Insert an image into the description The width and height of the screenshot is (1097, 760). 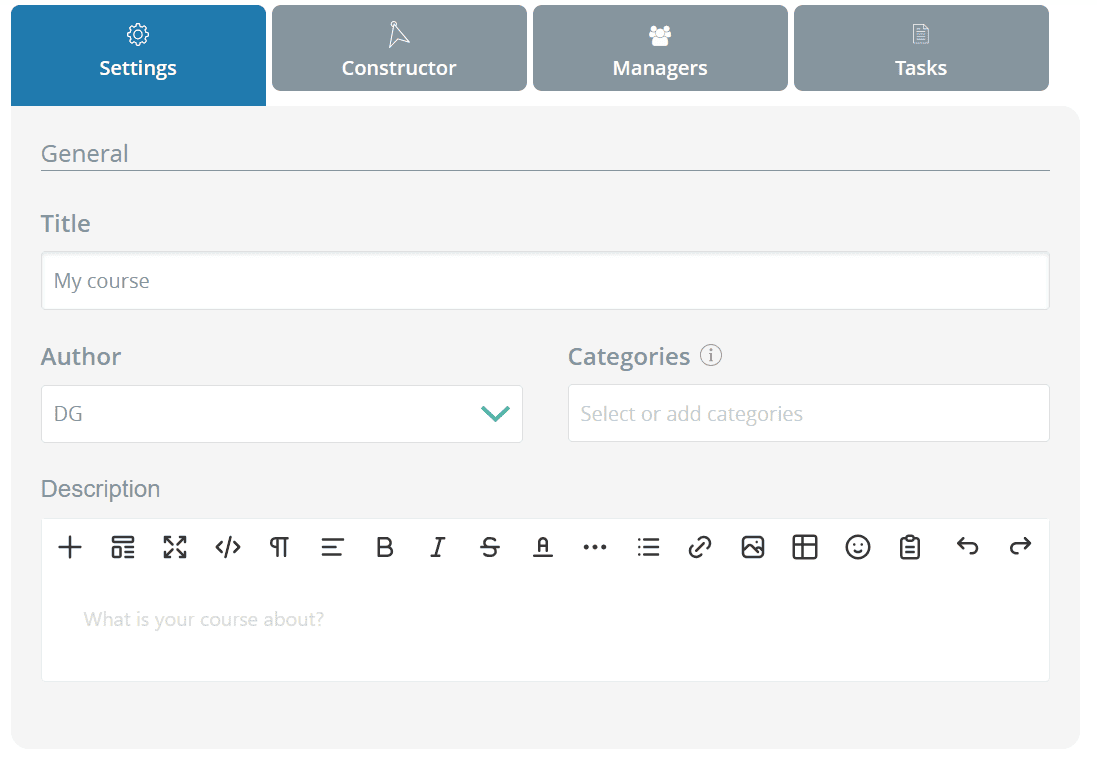[x=753, y=547]
